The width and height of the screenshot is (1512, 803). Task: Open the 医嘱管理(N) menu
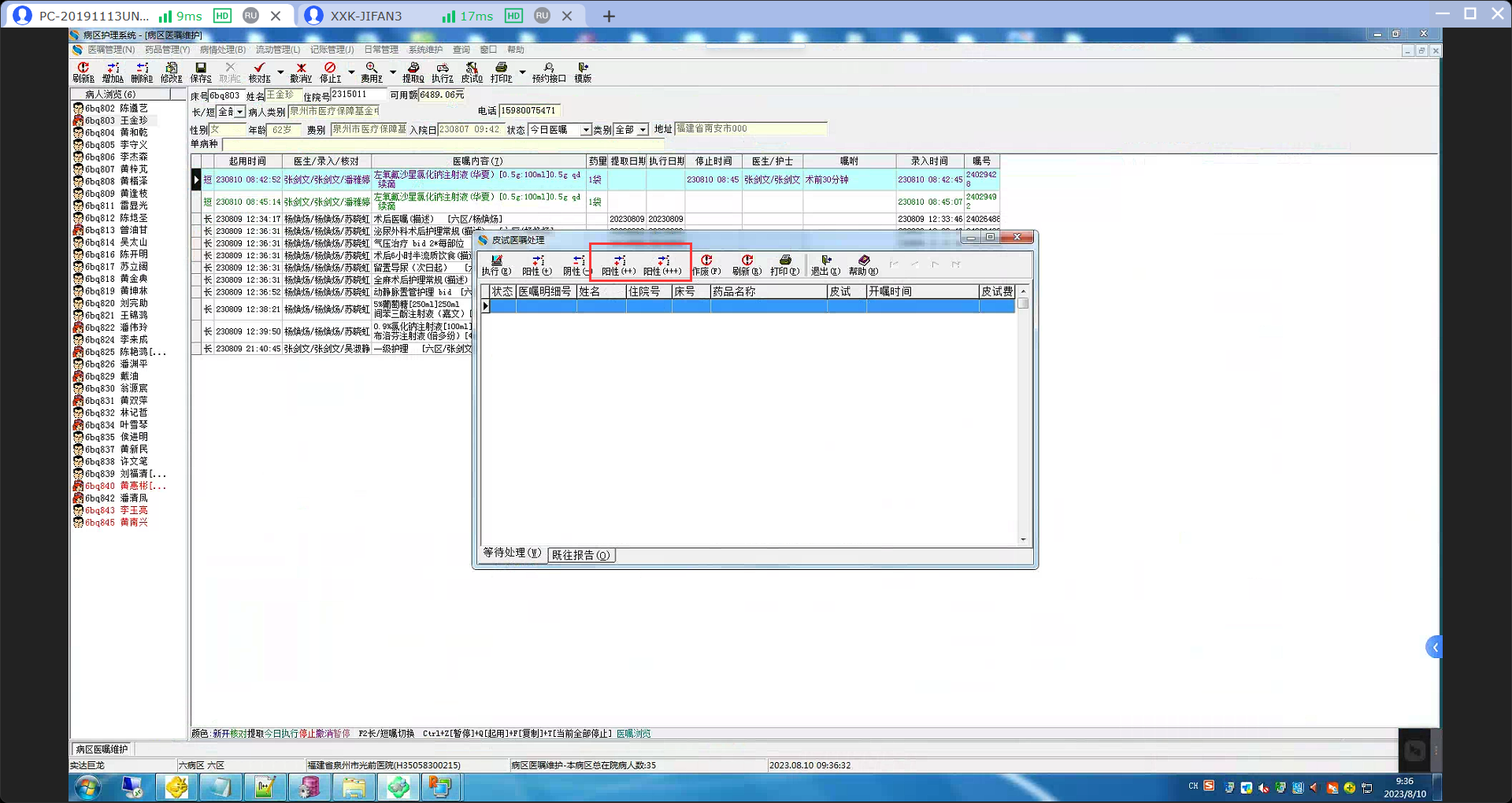(x=111, y=50)
